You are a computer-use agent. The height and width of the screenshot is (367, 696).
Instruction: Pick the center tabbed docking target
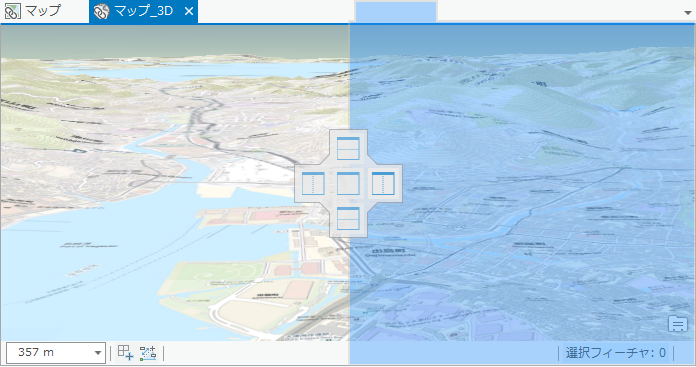[x=348, y=183]
